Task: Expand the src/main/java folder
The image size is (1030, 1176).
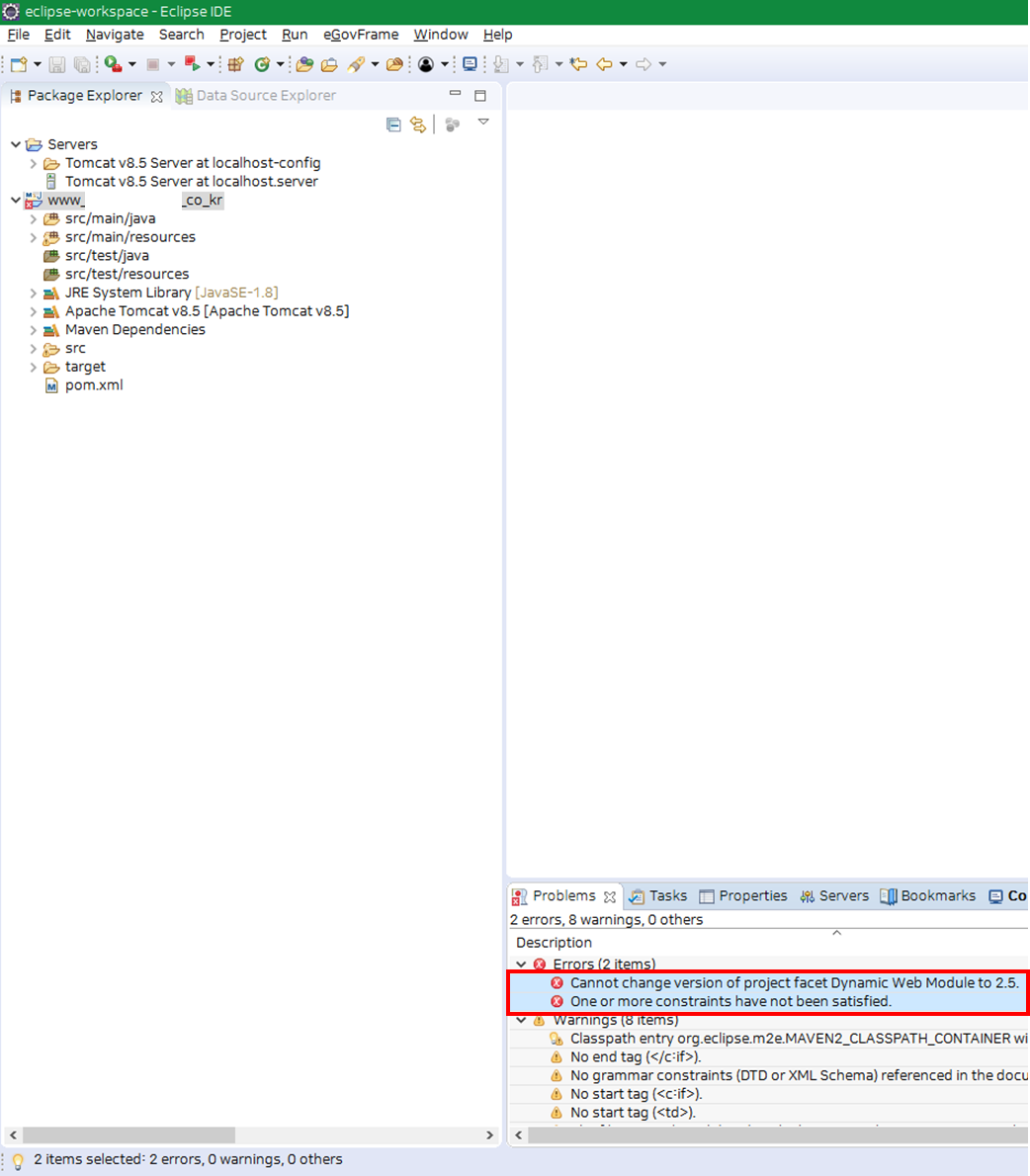Action: [x=33, y=219]
